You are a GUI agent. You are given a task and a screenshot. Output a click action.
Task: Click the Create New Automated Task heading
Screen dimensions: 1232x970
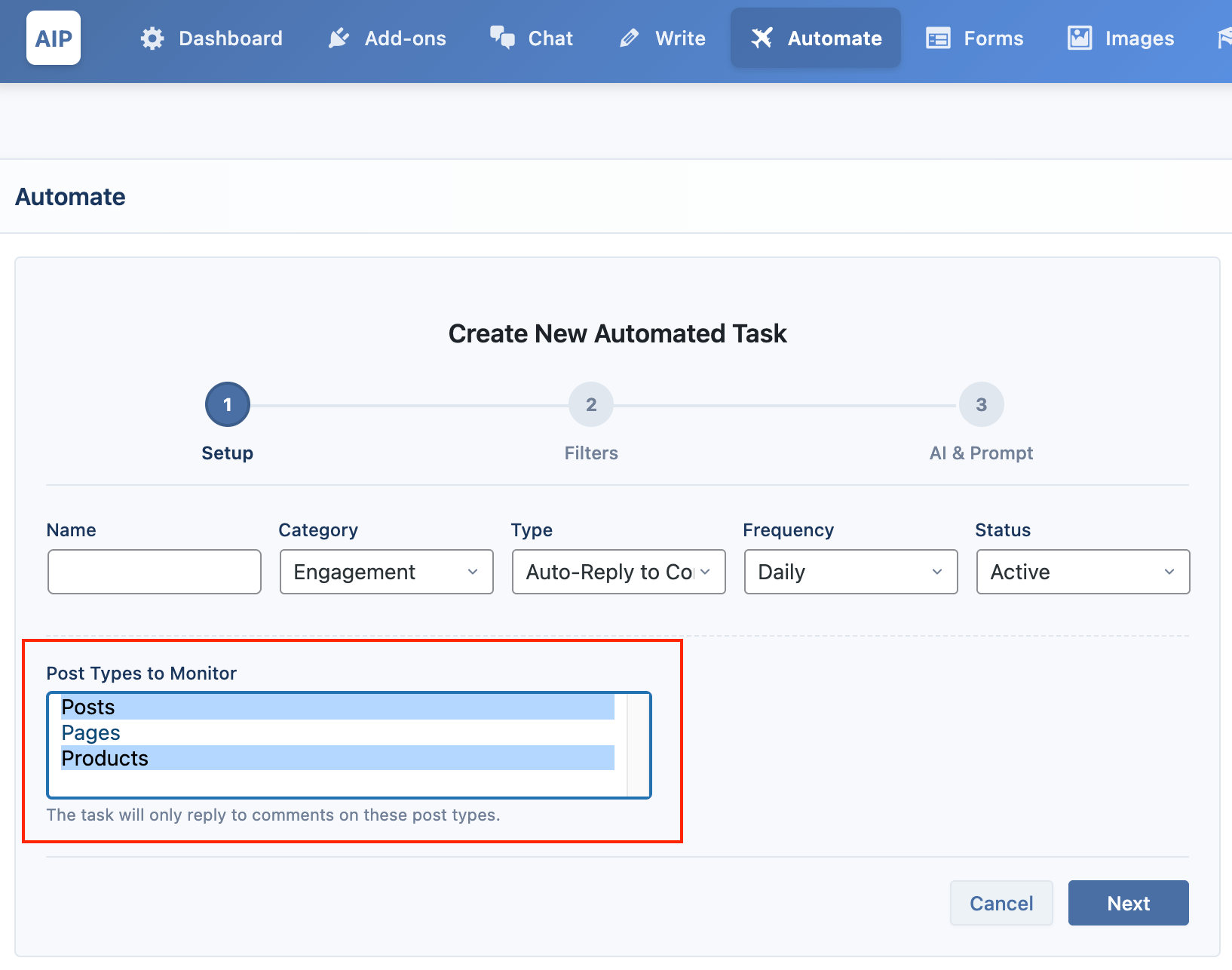click(618, 333)
